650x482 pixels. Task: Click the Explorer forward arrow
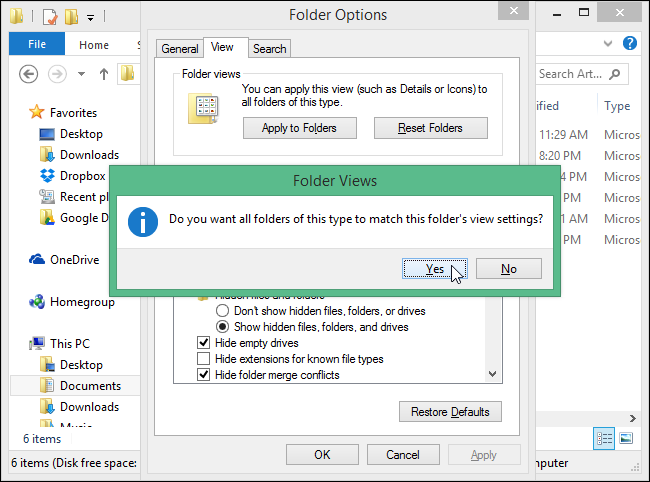point(57,75)
